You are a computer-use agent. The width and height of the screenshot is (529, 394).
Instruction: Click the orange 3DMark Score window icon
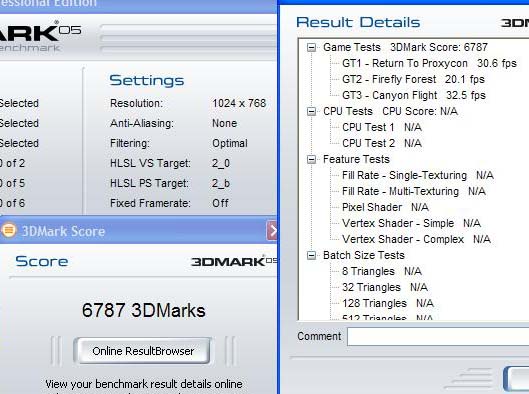pyautogui.click(x=8, y=230)
